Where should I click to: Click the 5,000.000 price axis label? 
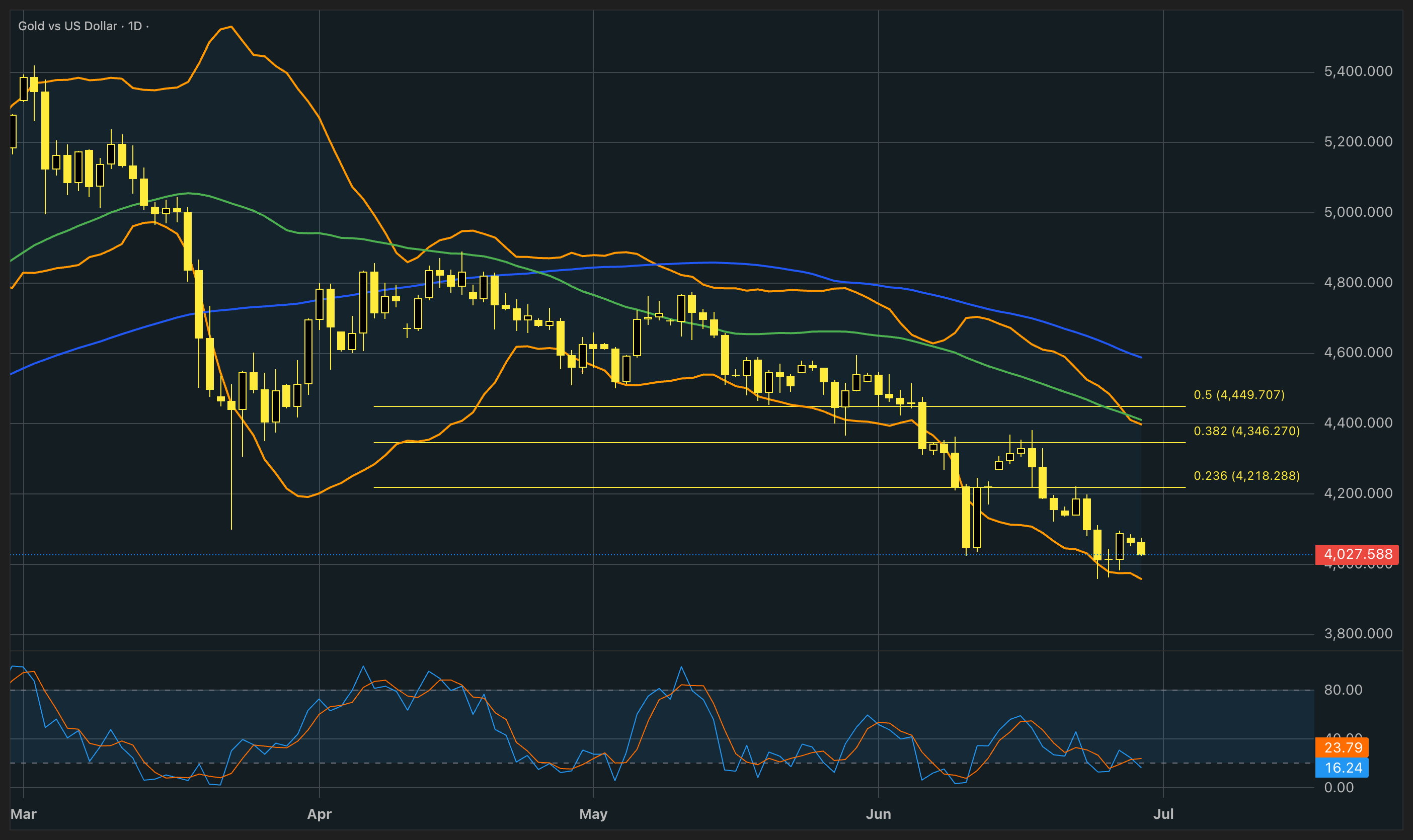click(1358, 212)
